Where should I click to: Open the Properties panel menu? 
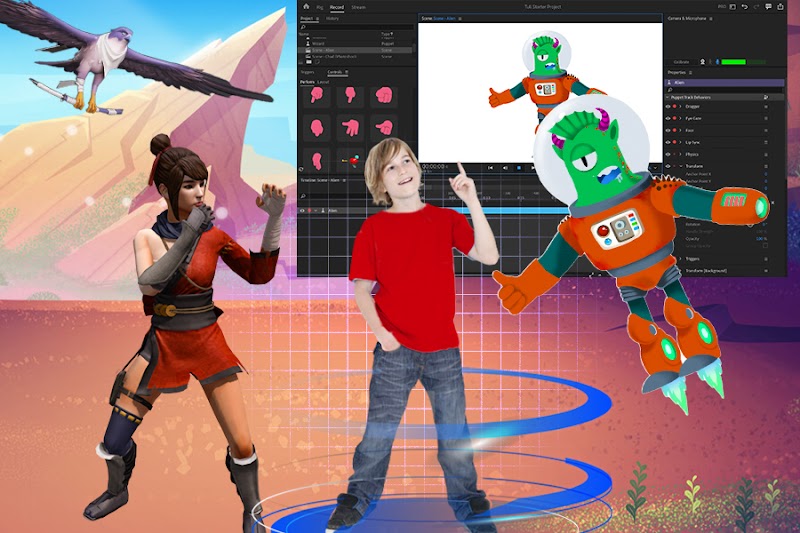coord(690,73)
